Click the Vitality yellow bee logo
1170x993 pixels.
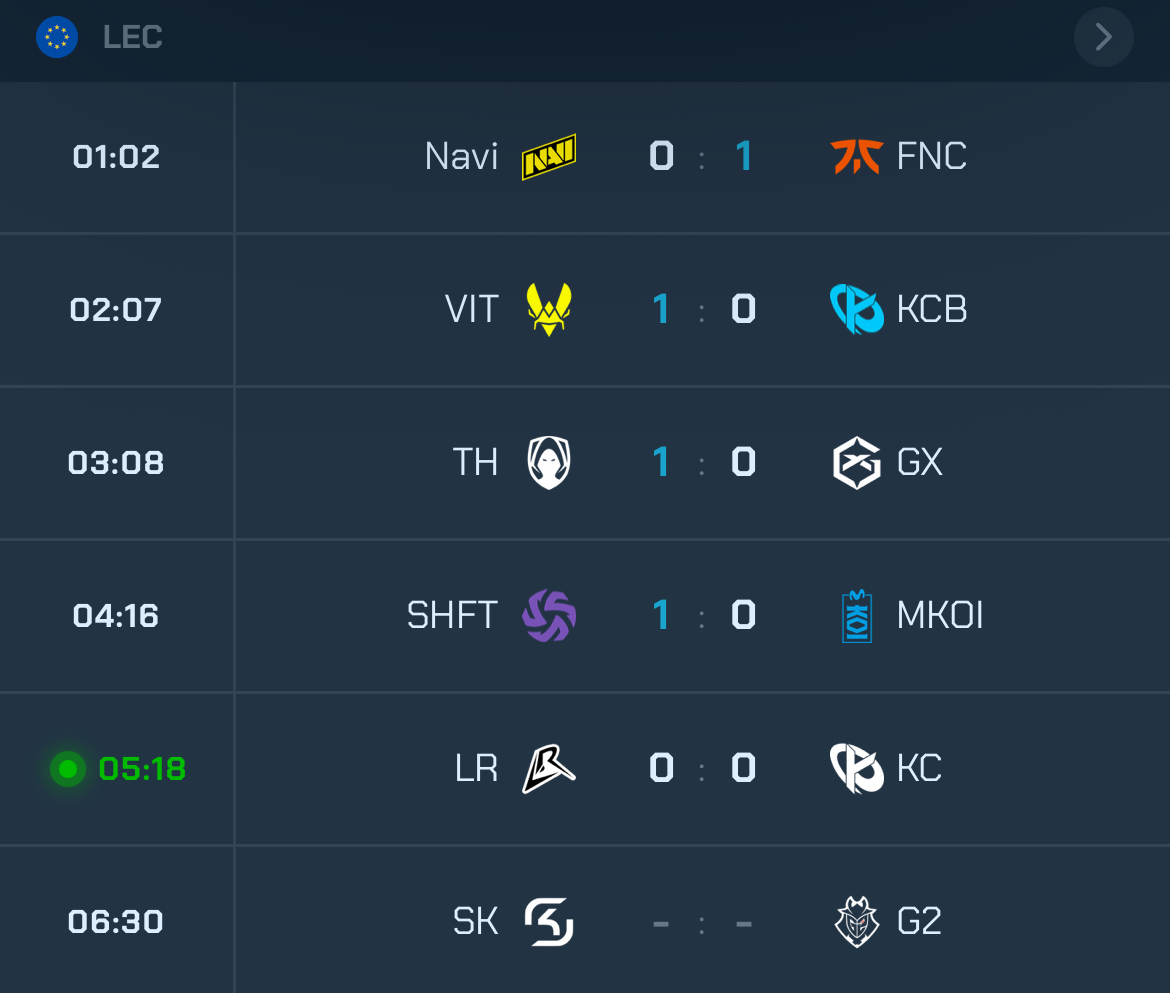point(549,309)
